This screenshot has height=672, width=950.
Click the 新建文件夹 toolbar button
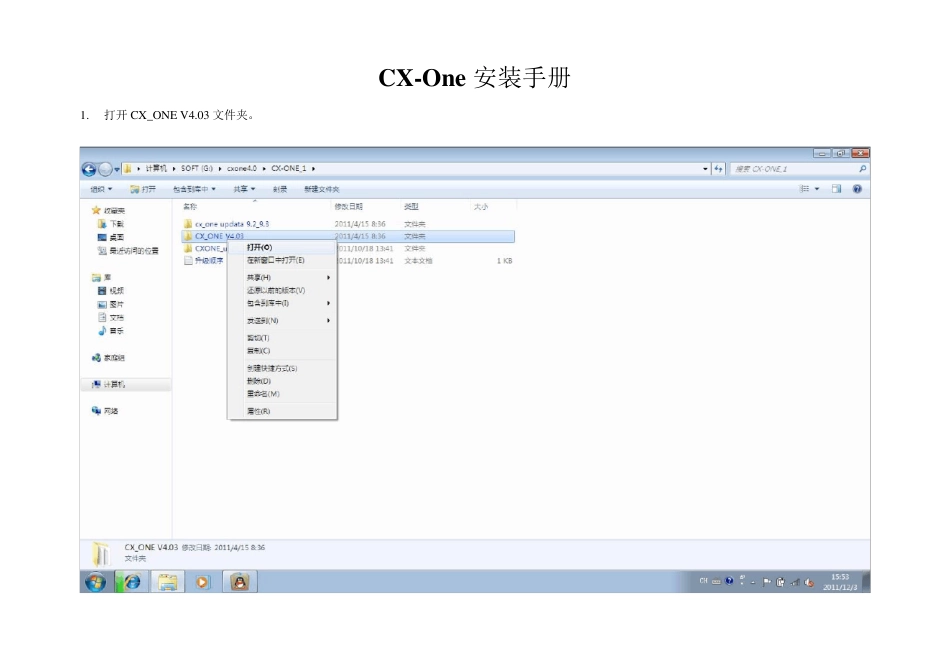point(322,189)
